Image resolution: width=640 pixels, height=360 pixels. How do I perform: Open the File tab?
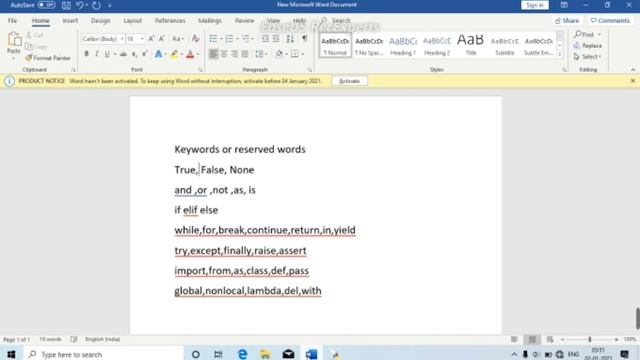point(13,20)
